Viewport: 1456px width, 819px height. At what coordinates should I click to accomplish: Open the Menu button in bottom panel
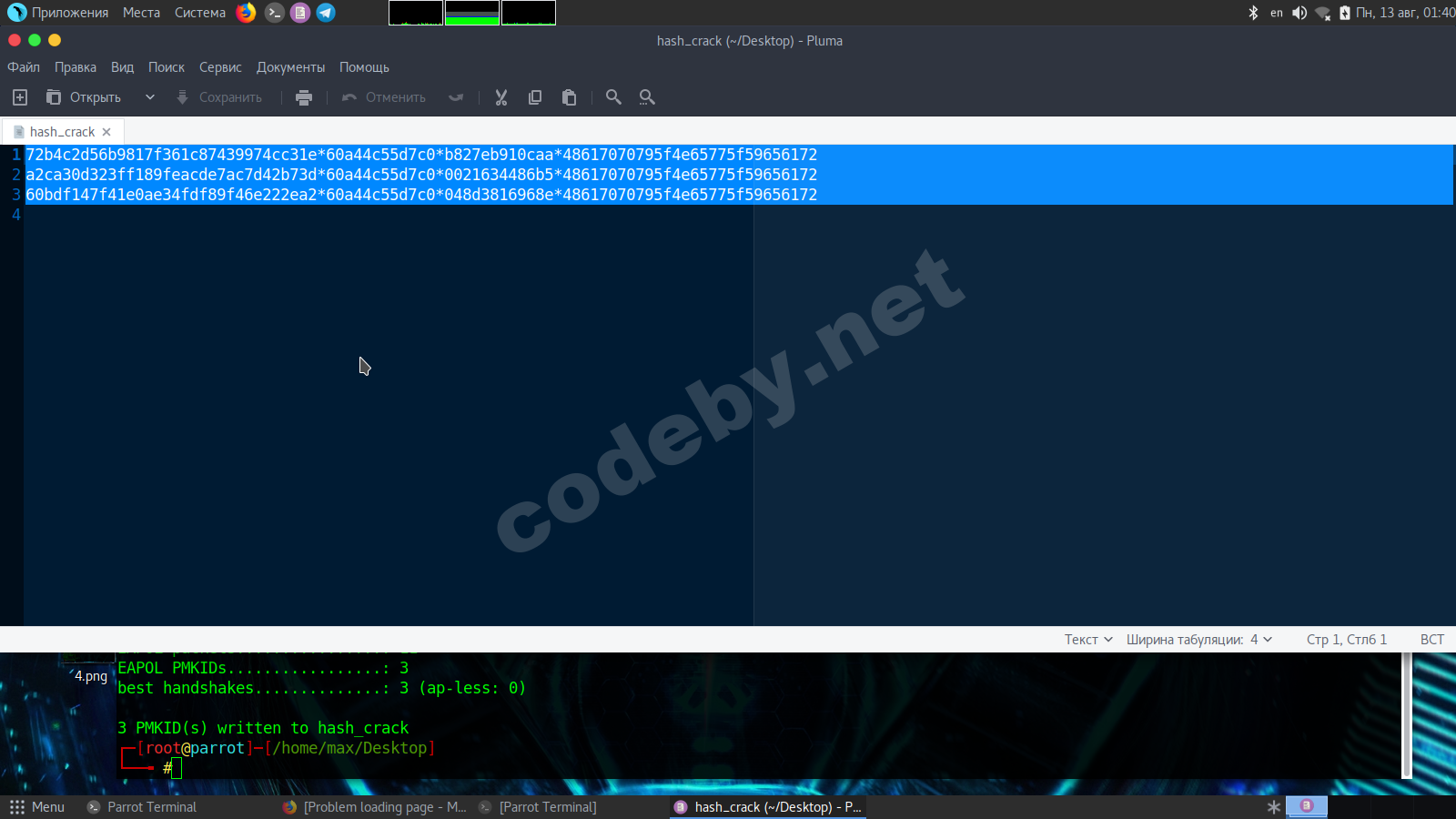coord(37,807)
